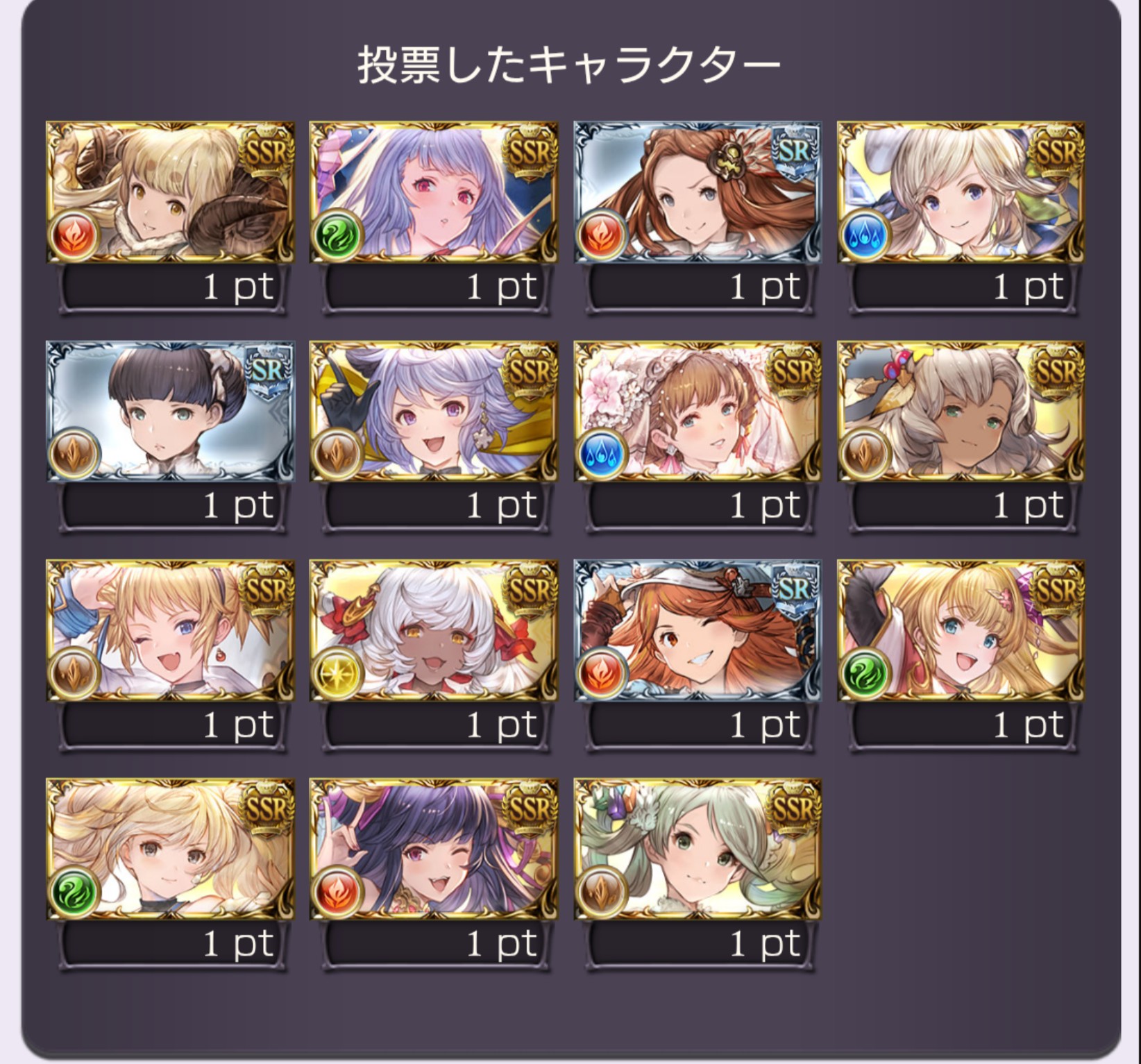Choose the water SSR character with white hat
Screen dimensions: 1141x1064
click(961, 192)
